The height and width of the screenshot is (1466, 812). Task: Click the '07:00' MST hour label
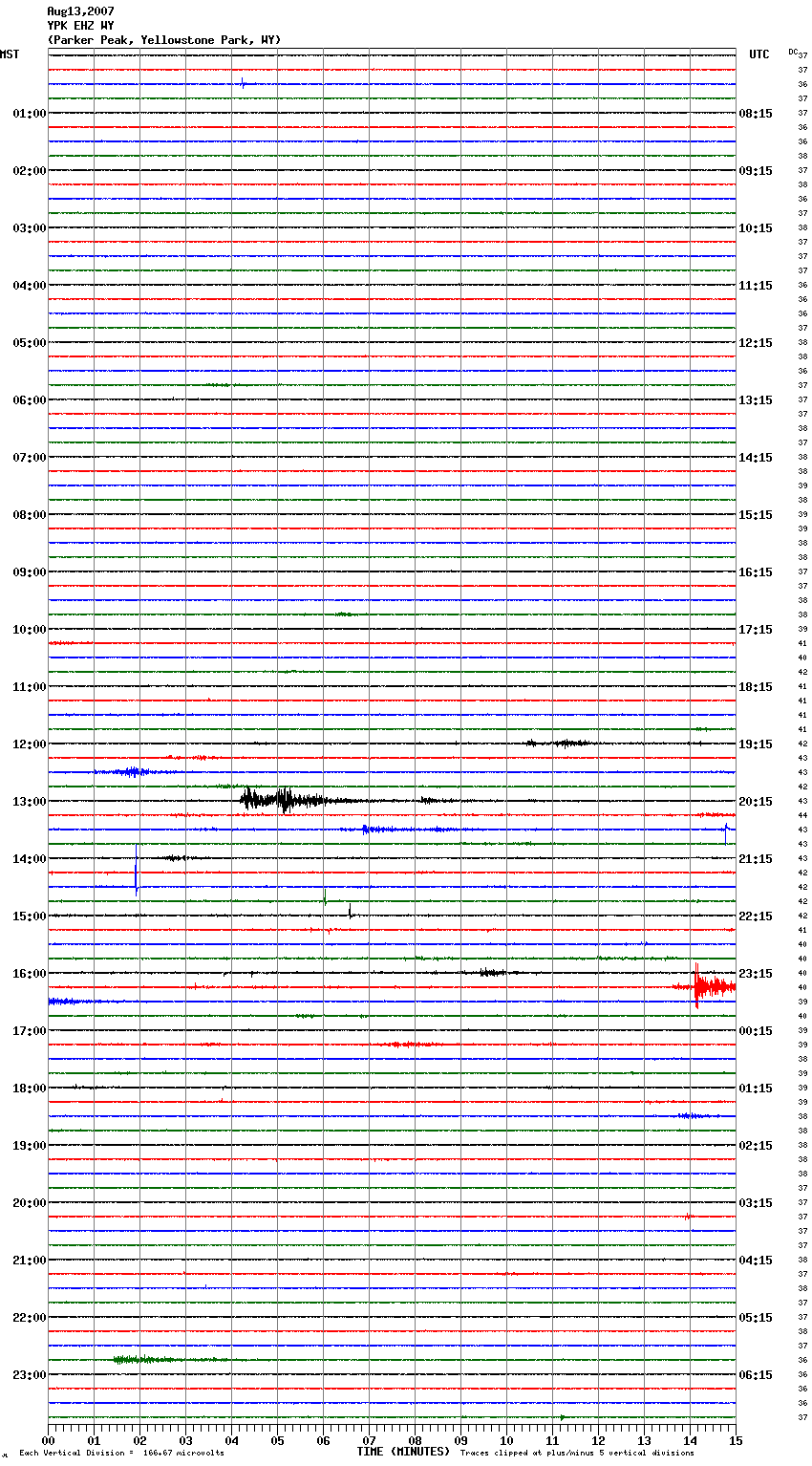pos(30,458)
